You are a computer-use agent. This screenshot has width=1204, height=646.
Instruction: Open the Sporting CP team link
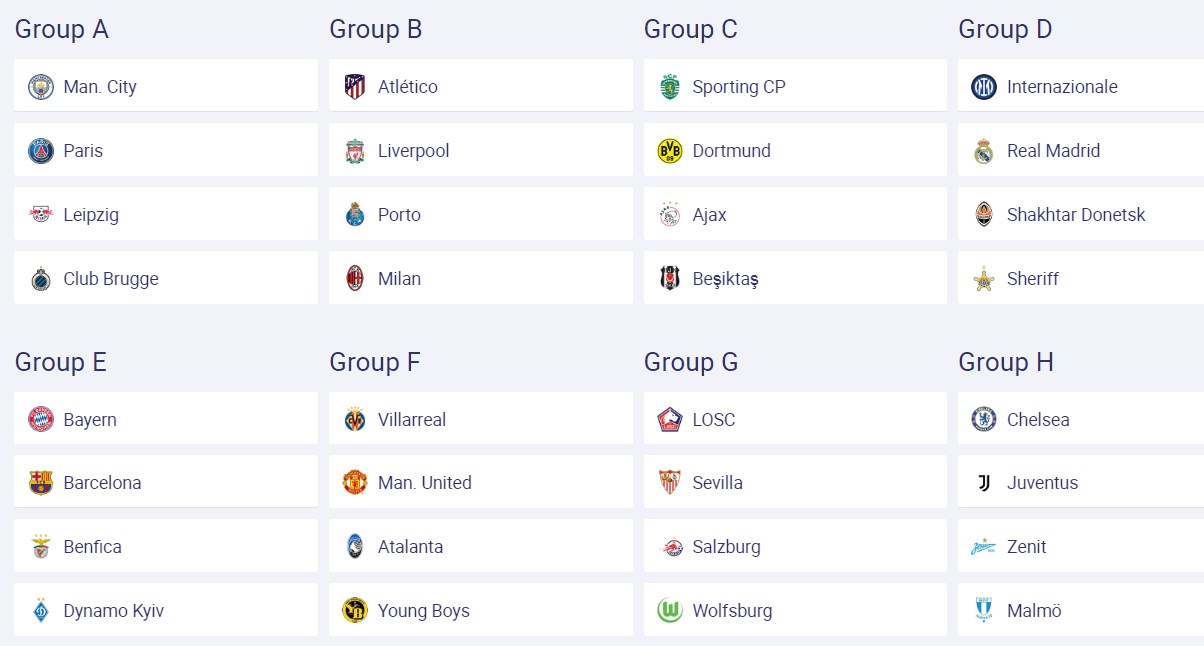click(x=739, y=87)
